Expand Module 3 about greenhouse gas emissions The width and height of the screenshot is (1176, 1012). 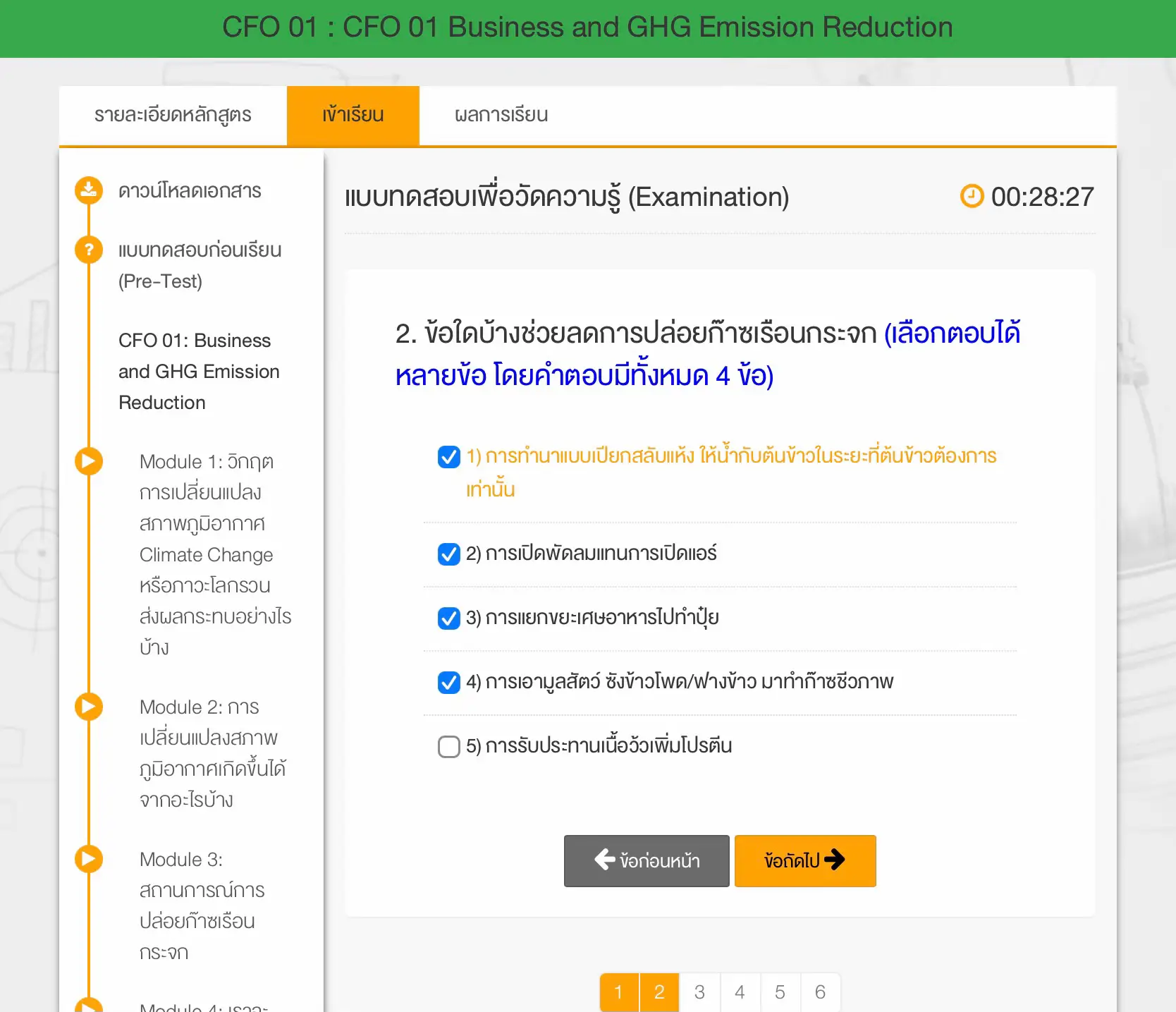[x=200, y=905]
